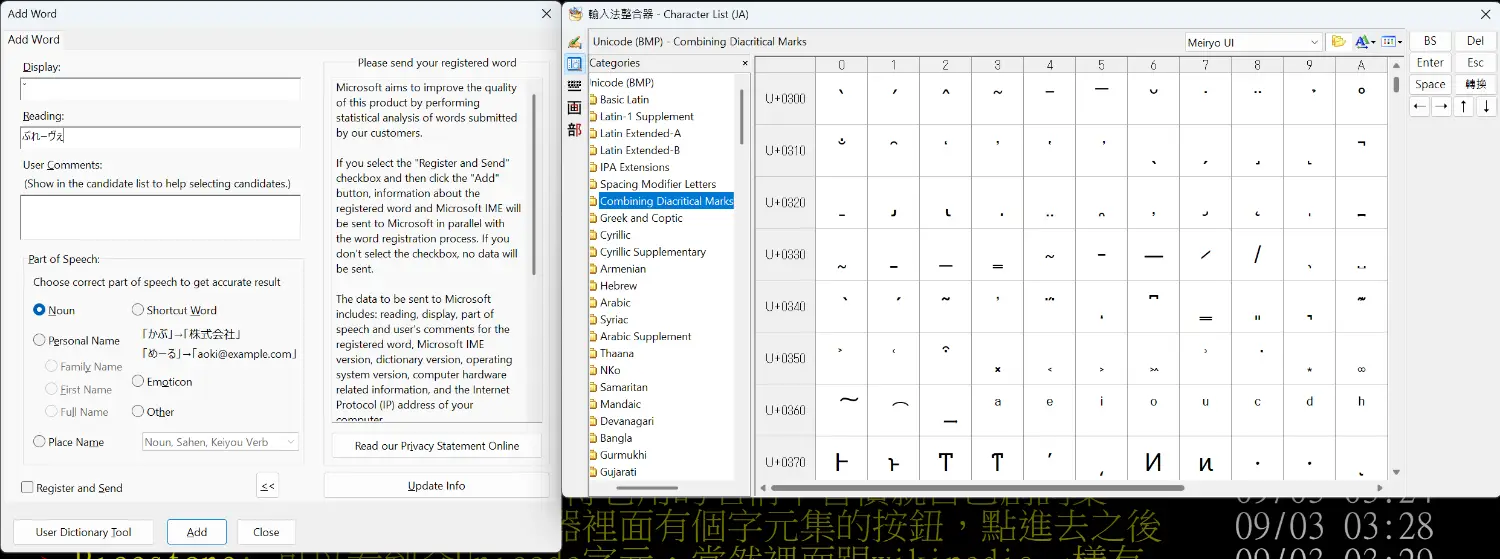Viewport: 1500px width, 559px height.
Task: Switch to the Add Word tab
Action: [x=34, y=39]
